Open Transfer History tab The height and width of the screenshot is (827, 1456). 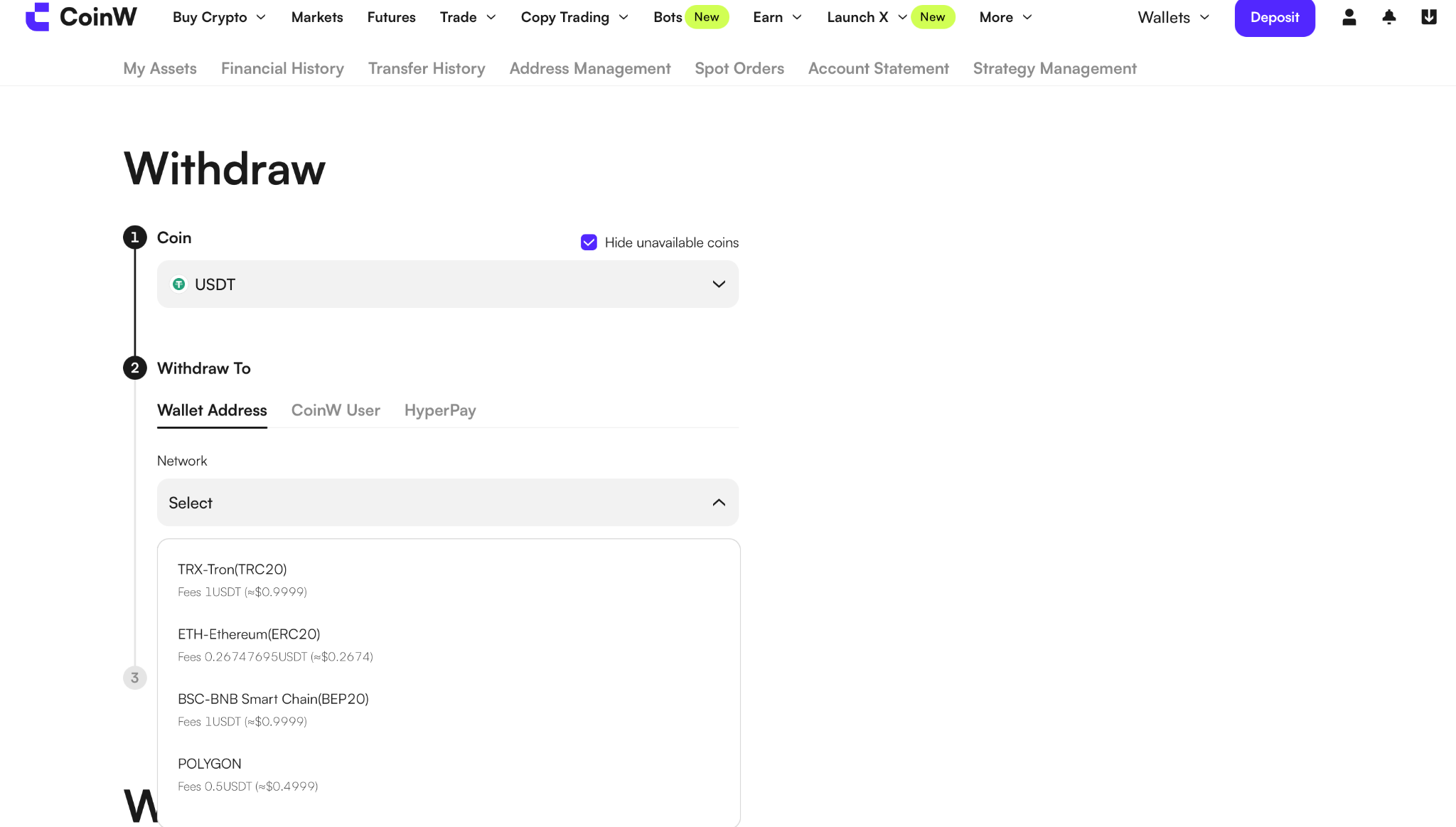[x=427, y=68]
